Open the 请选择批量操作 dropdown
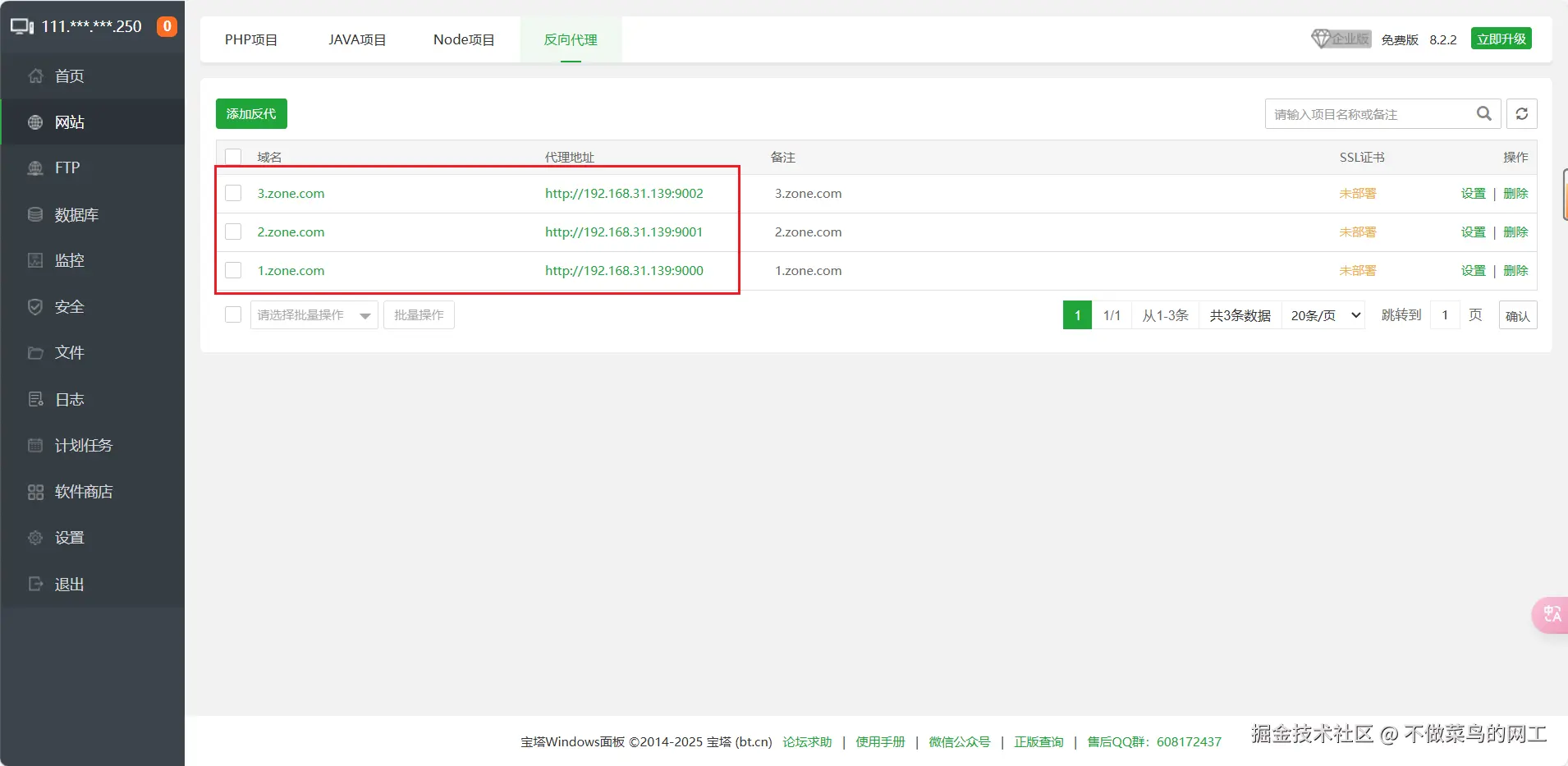 click(314, 315)
